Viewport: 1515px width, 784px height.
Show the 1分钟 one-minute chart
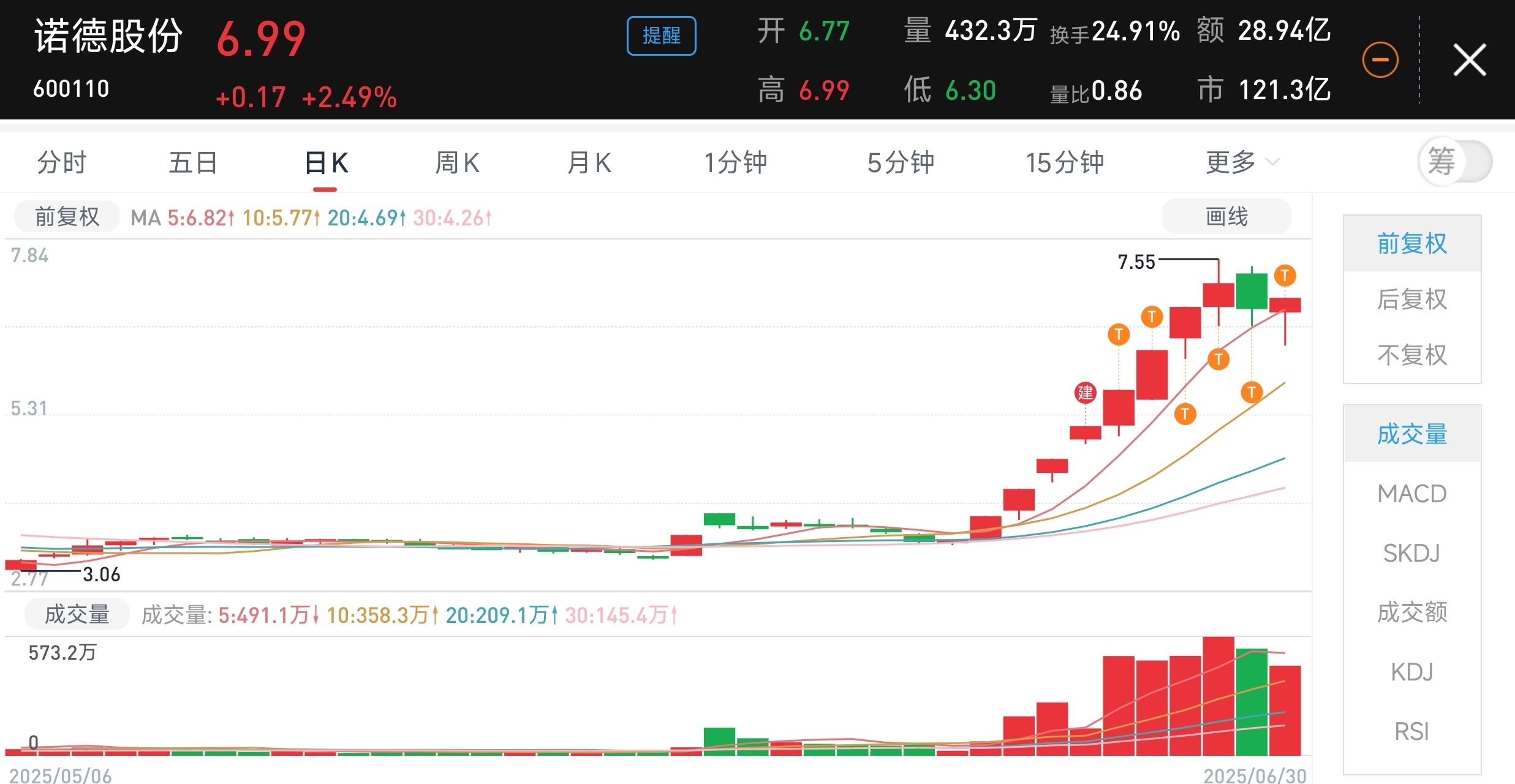click(x=735, y=163)
